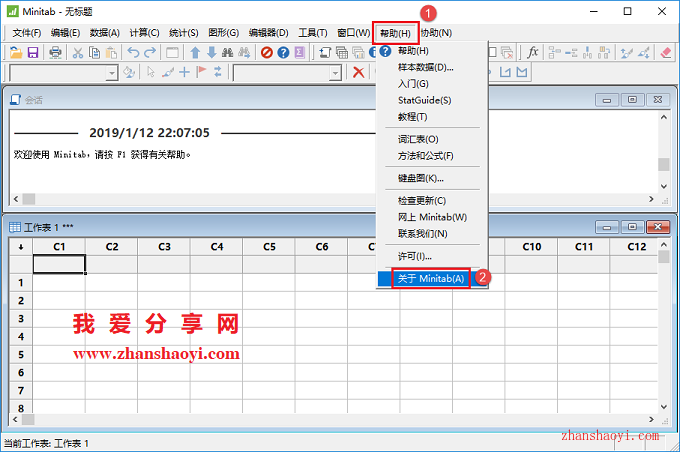Click the Paste clipboard icon

(111, 52)
